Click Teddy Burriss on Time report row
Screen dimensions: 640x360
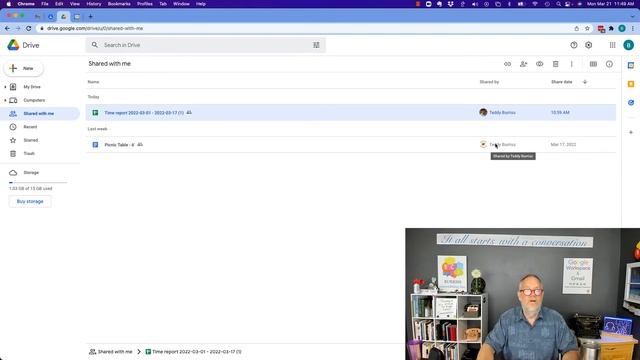pyautogui.click(x=502, y=113)
